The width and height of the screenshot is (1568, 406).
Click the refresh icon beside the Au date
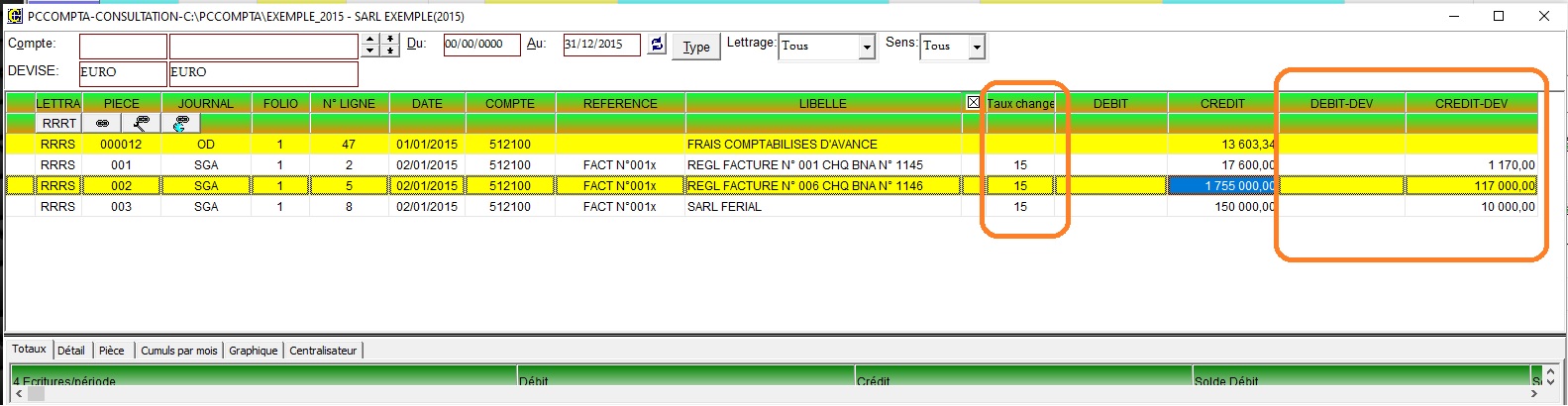657,45
